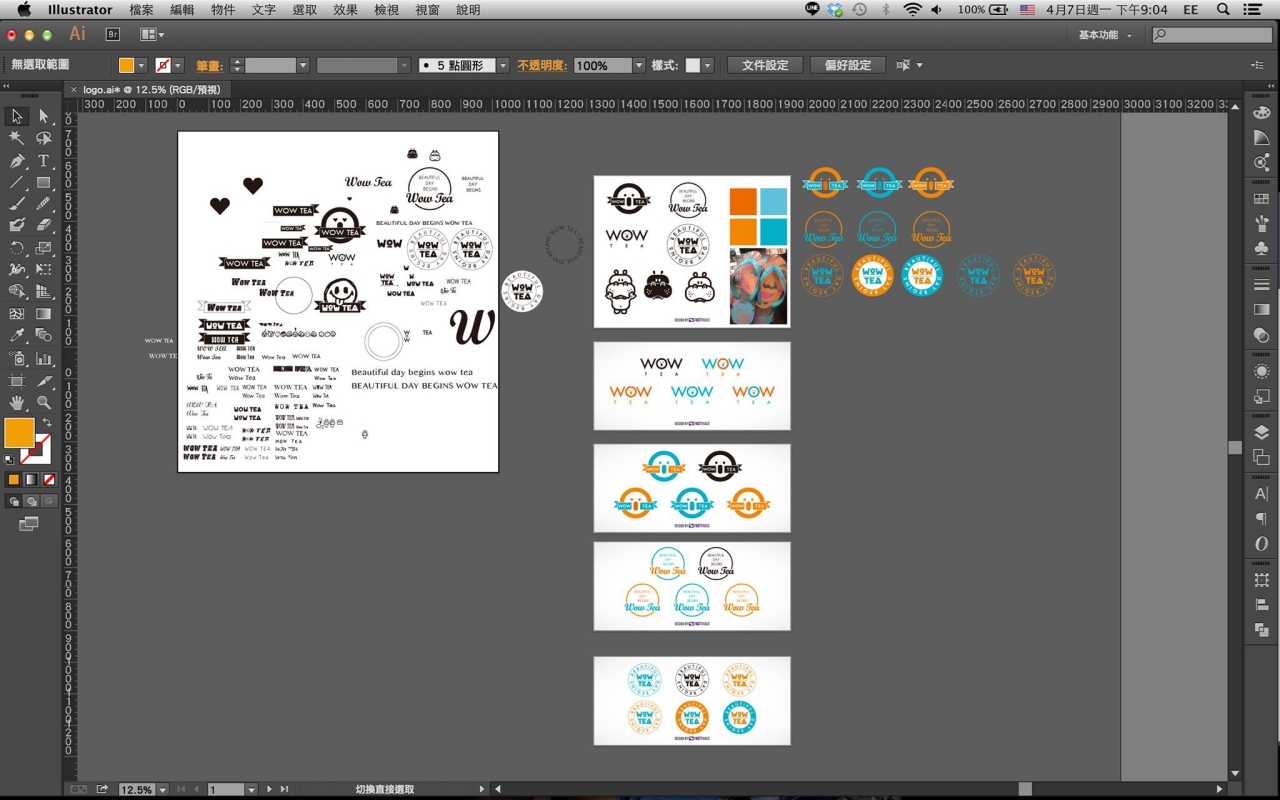Viewport: 1280px width, 800px height.
Task: Select the Type tool
Action: [44, 161]
